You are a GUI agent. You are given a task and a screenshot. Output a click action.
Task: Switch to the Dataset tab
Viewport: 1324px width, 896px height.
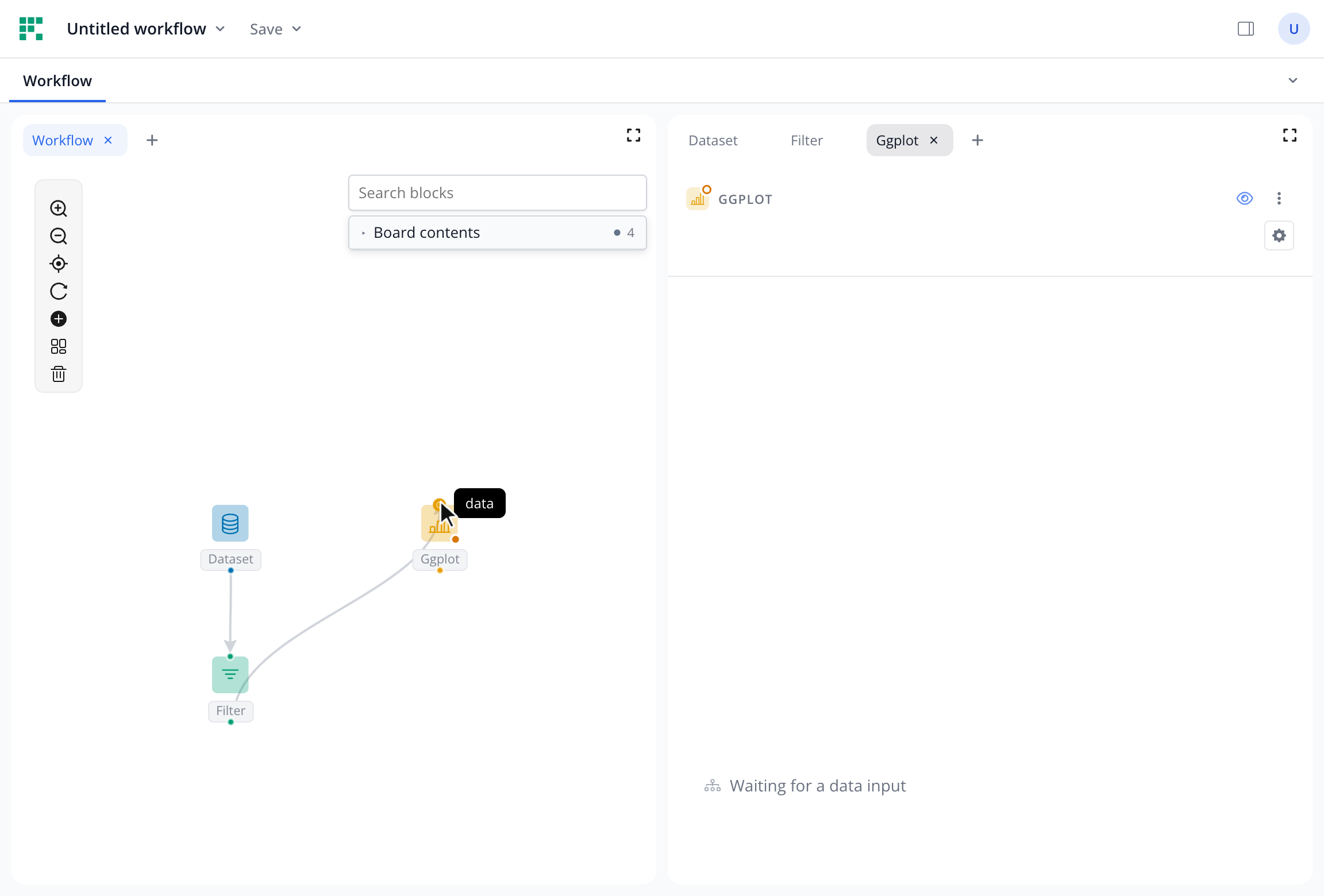click(x=713, y=140)
